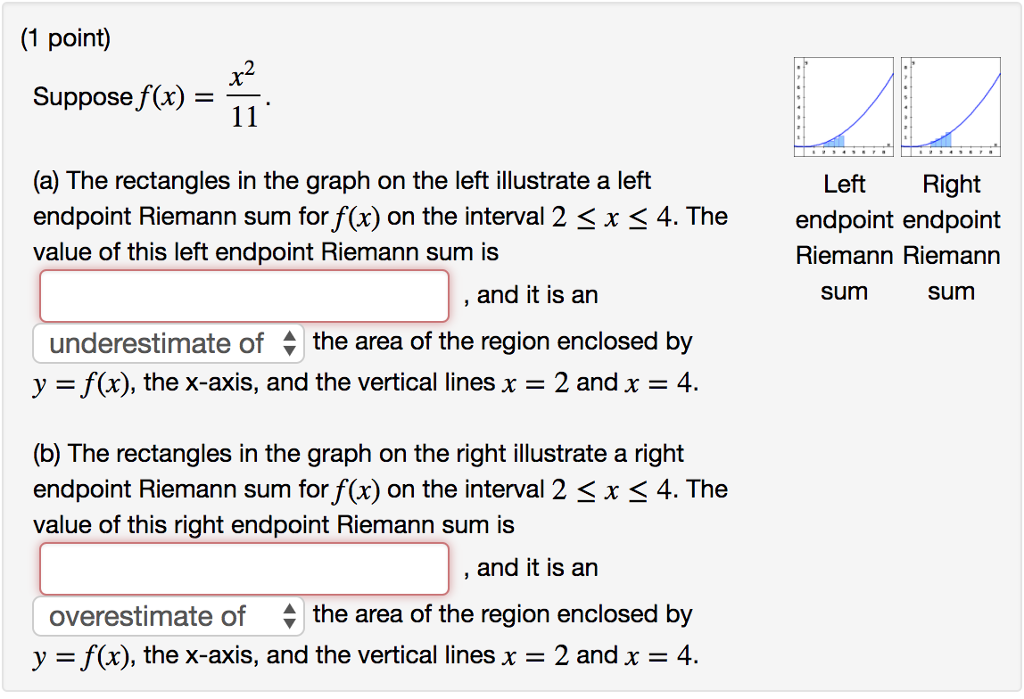Click the left endpoint Riemann sum graph thumbnail
This screenshot has height=699, width=1024.
pos(843,107)
